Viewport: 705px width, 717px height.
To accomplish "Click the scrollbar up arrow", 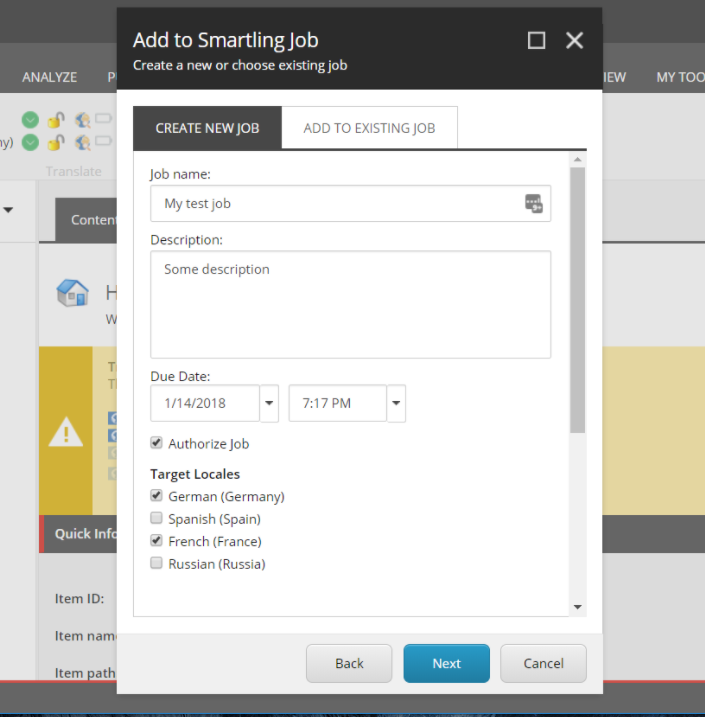I will click(x=577, y=160).
